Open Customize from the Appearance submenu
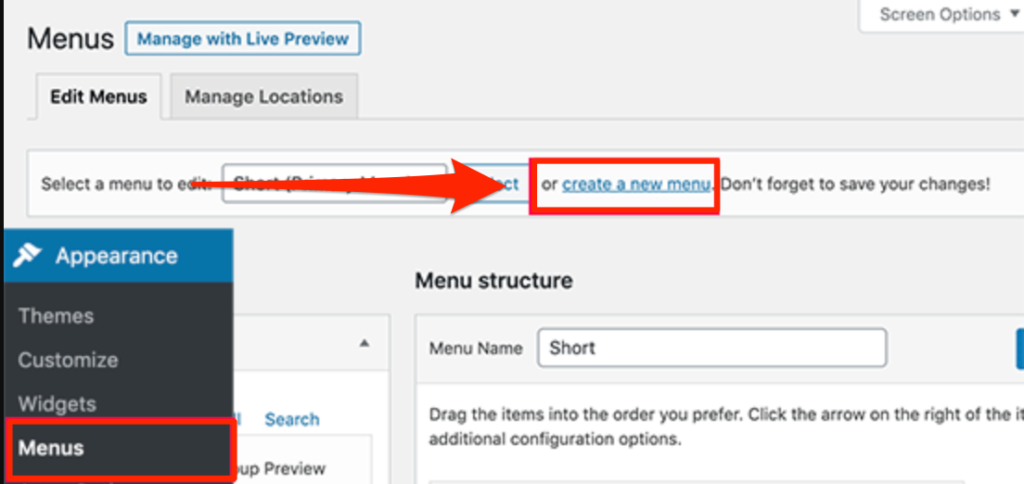This screenshot has width=1024, height=484. point(68,360)
